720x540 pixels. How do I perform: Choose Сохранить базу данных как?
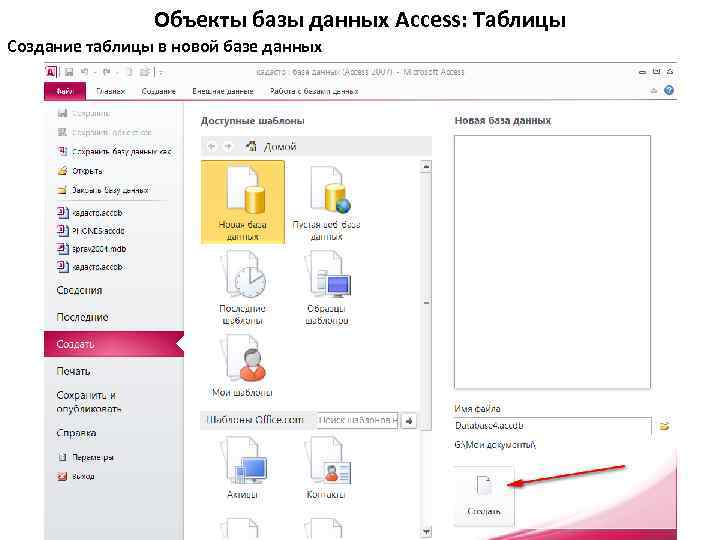point(115,151)
